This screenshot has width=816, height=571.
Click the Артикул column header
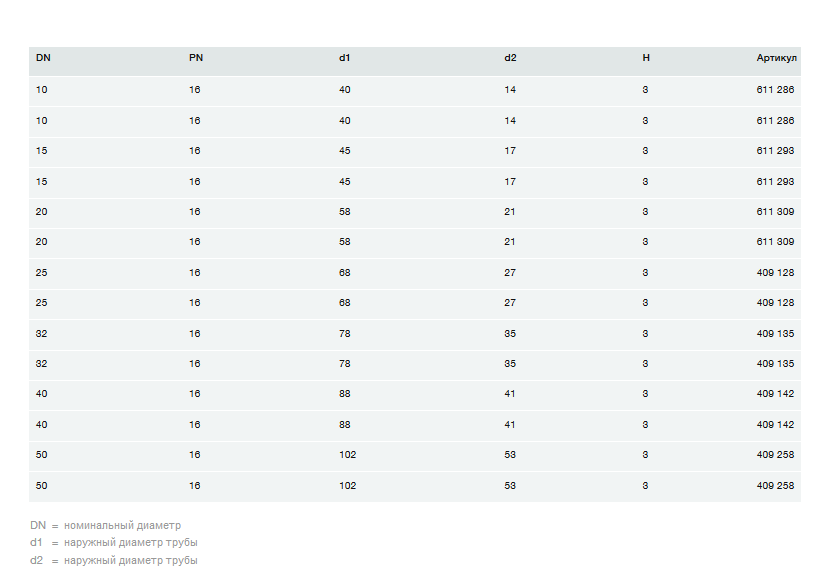point(776,58)
